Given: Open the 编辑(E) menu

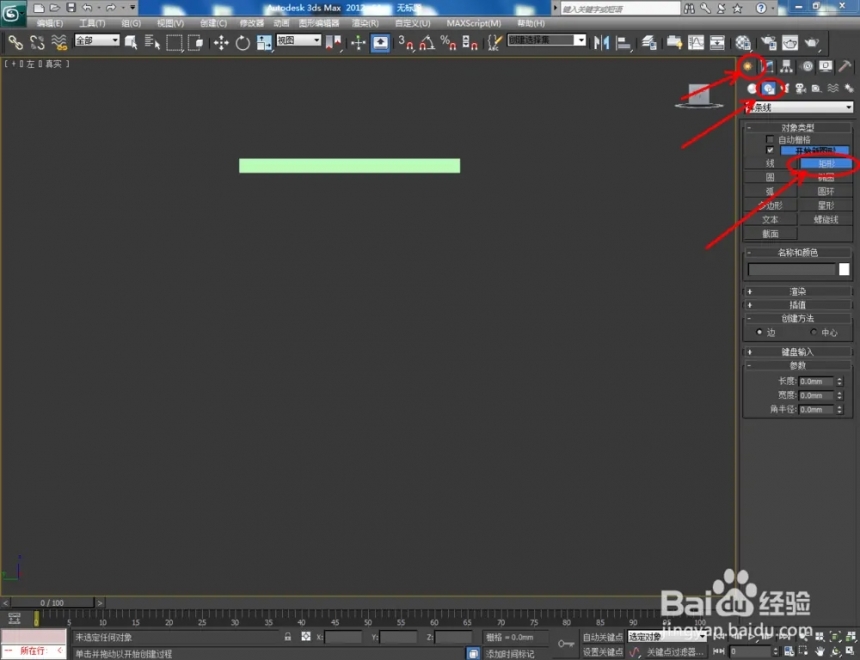Looking at the screenshot, I should pyautogui.click(x=50, y=23).
